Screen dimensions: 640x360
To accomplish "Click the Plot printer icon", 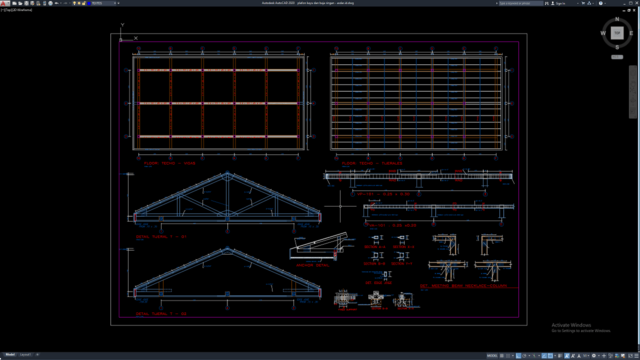I will tap(51, 3).
